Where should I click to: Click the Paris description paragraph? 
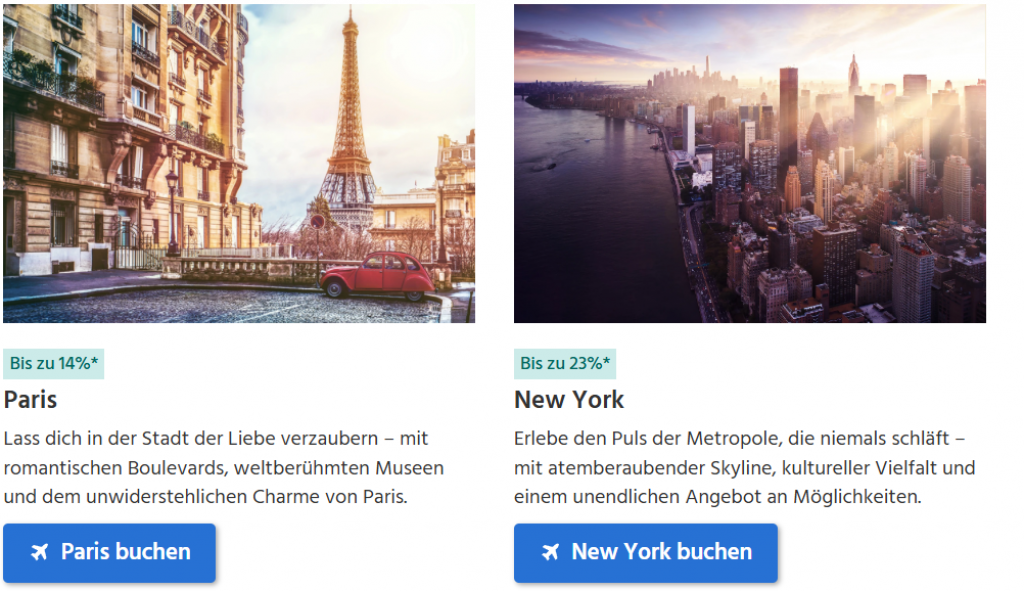[223, 468]
